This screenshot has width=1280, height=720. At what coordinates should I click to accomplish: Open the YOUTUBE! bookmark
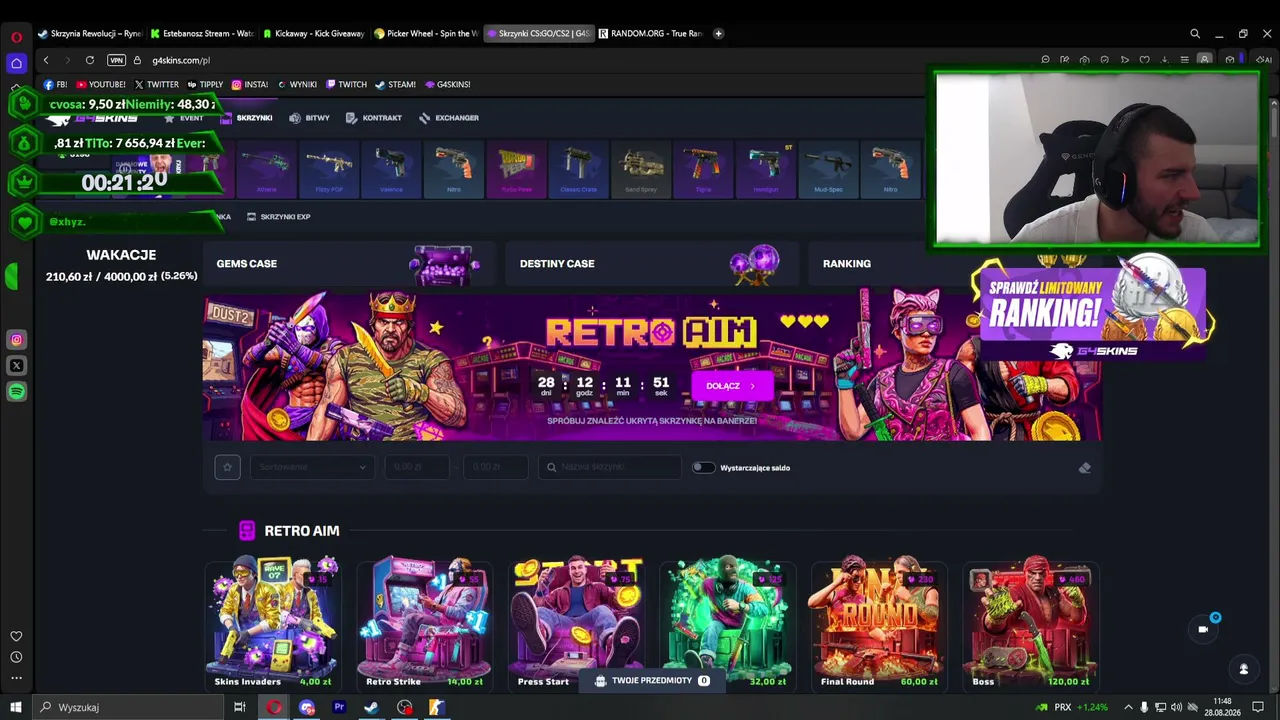(101, 85)
